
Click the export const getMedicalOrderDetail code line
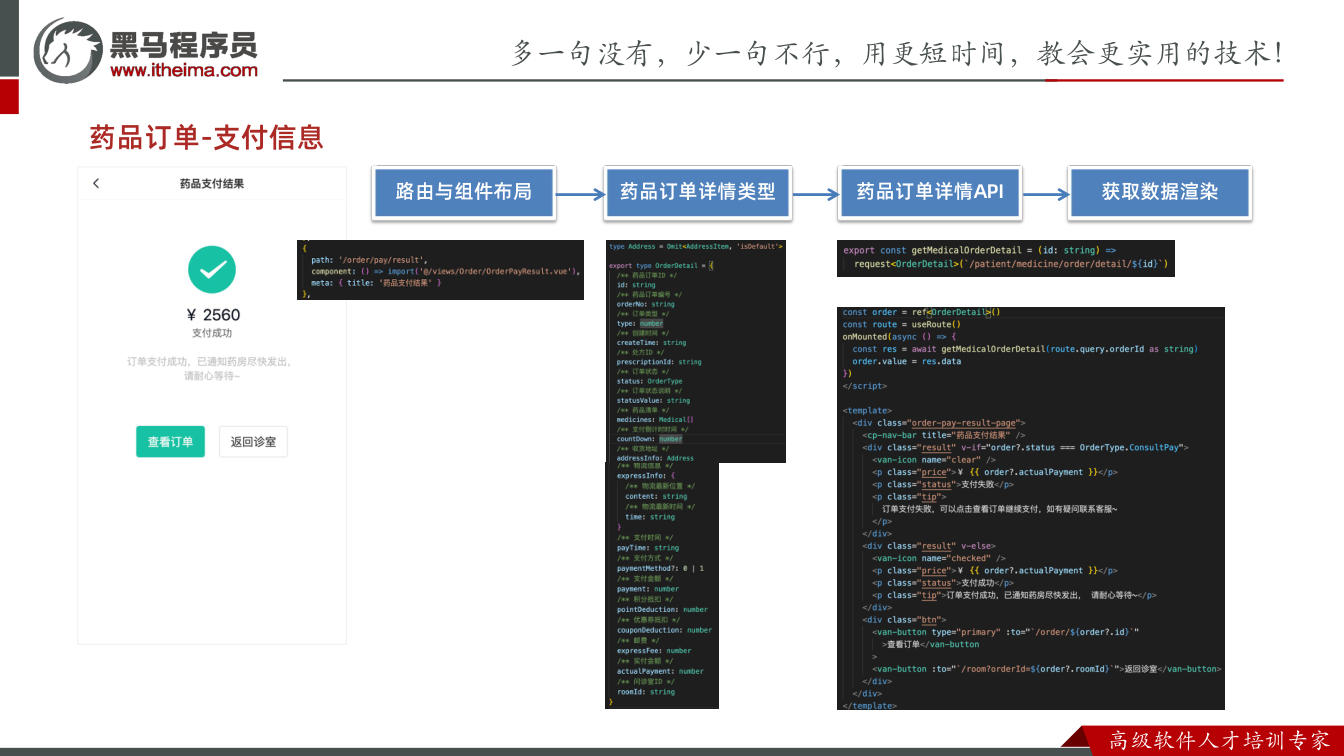(980, 251)
